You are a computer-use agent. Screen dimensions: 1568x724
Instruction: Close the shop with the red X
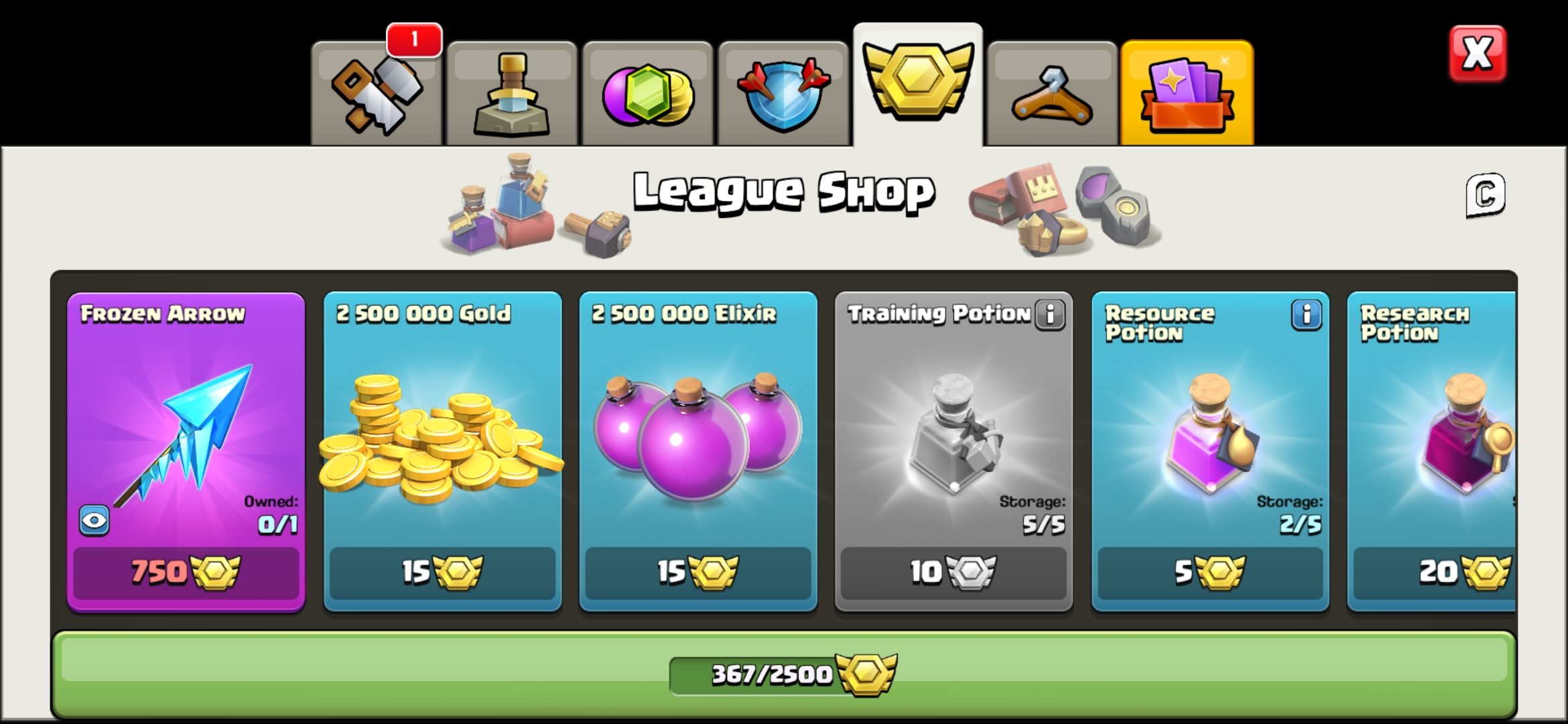coord(1478,54)
